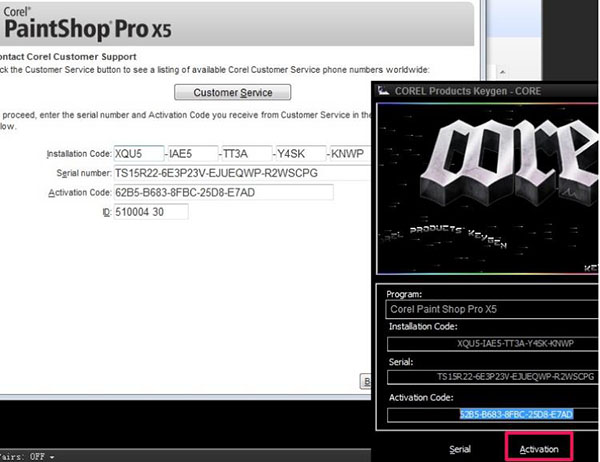Click the ID field showing 510004 30
The width and height of the screenshot is (600, 462).
151,212
